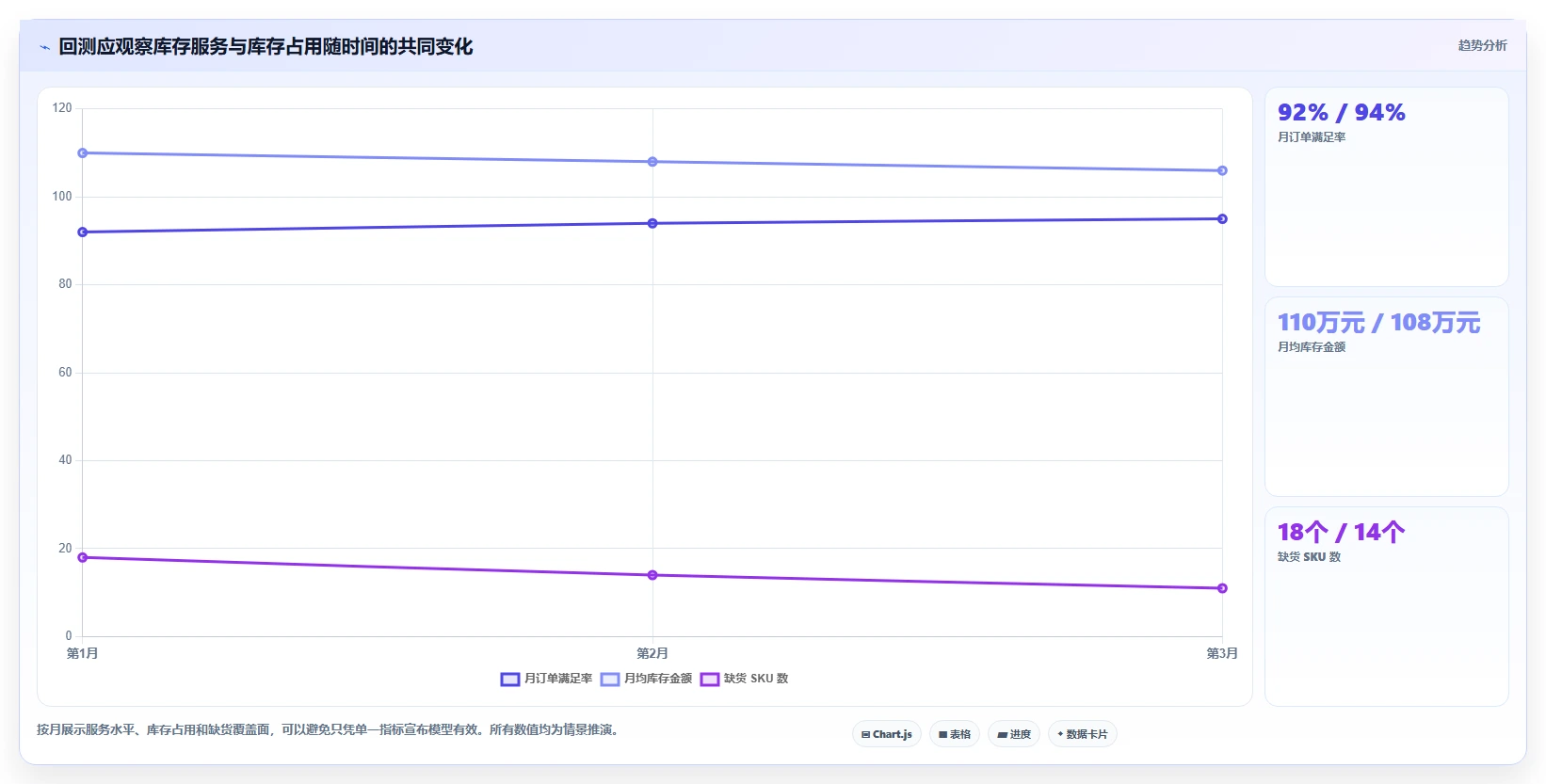Image resolution: width=1546 pixels, height=784 pixels.
Task: Click the trend icon beside the header title
Action: [44, 47]
